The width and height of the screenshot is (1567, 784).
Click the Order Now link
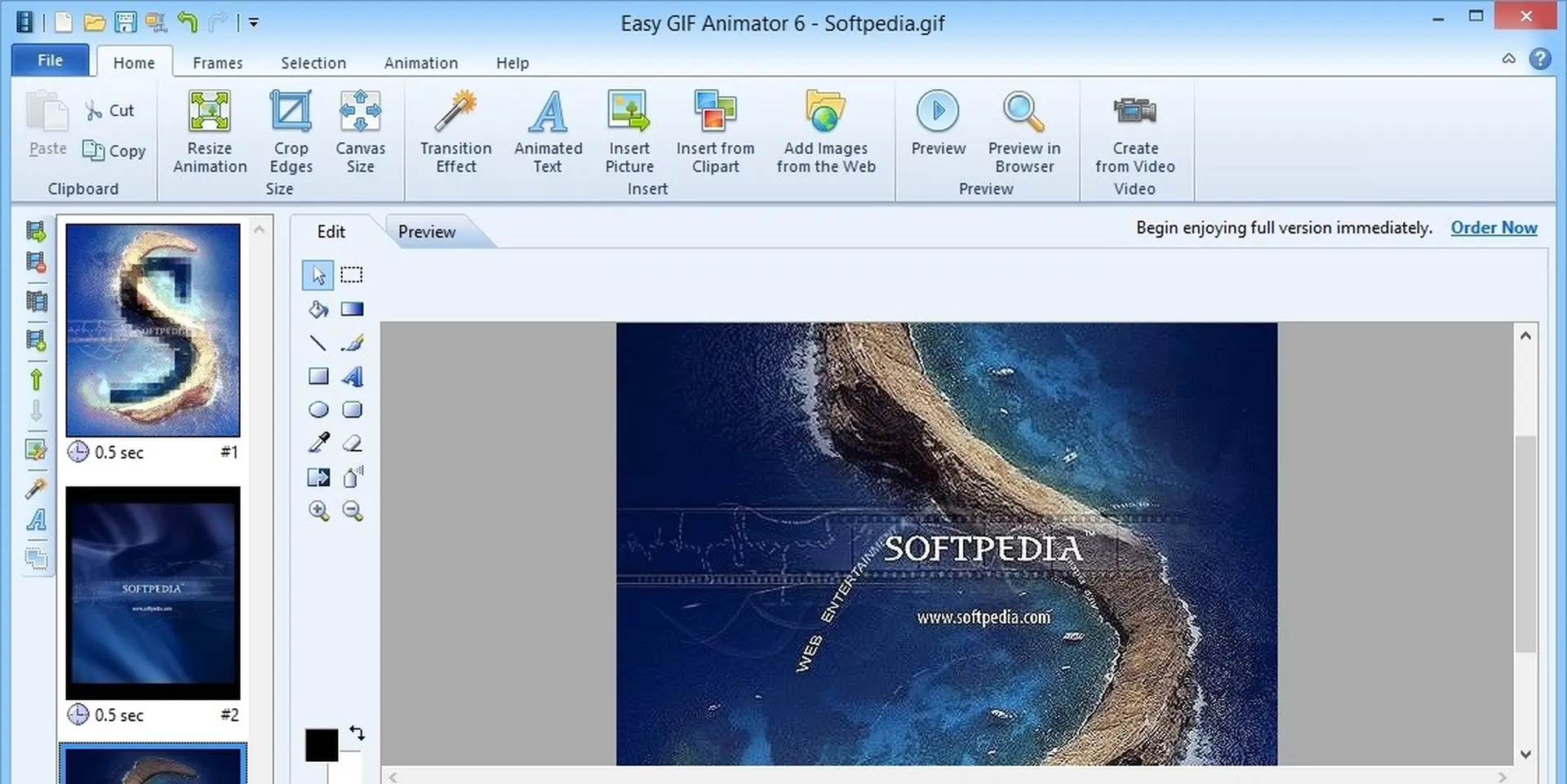1494,228
